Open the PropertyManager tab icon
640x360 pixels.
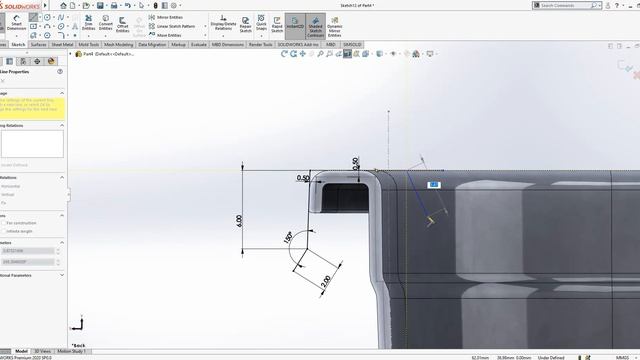9,61
